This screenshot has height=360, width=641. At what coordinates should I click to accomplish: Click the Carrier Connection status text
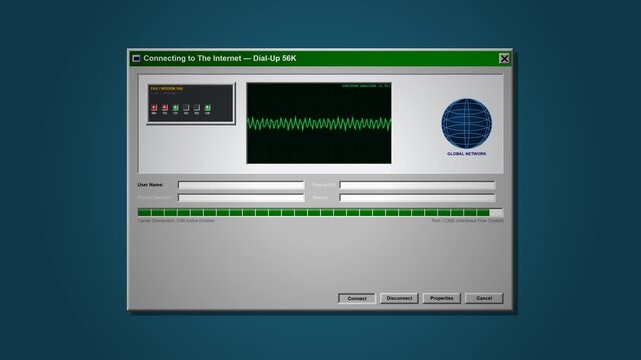point(176,221)
